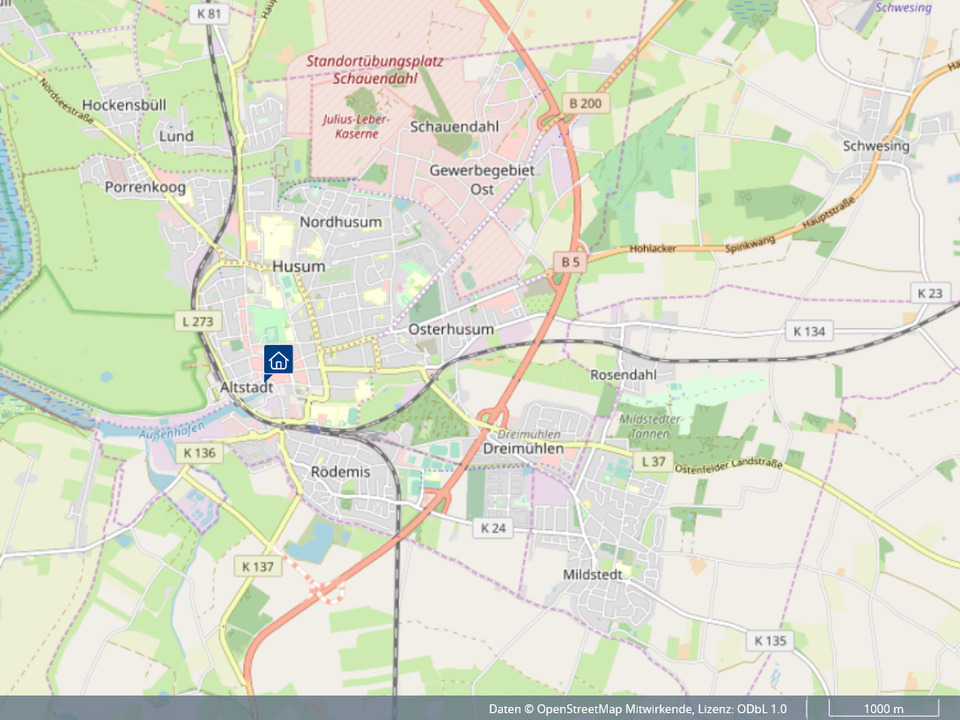The height and width of the screenshot is (720, 960).
Task: Click the 1000 m scale bar
Action: (x=883, y=708)
